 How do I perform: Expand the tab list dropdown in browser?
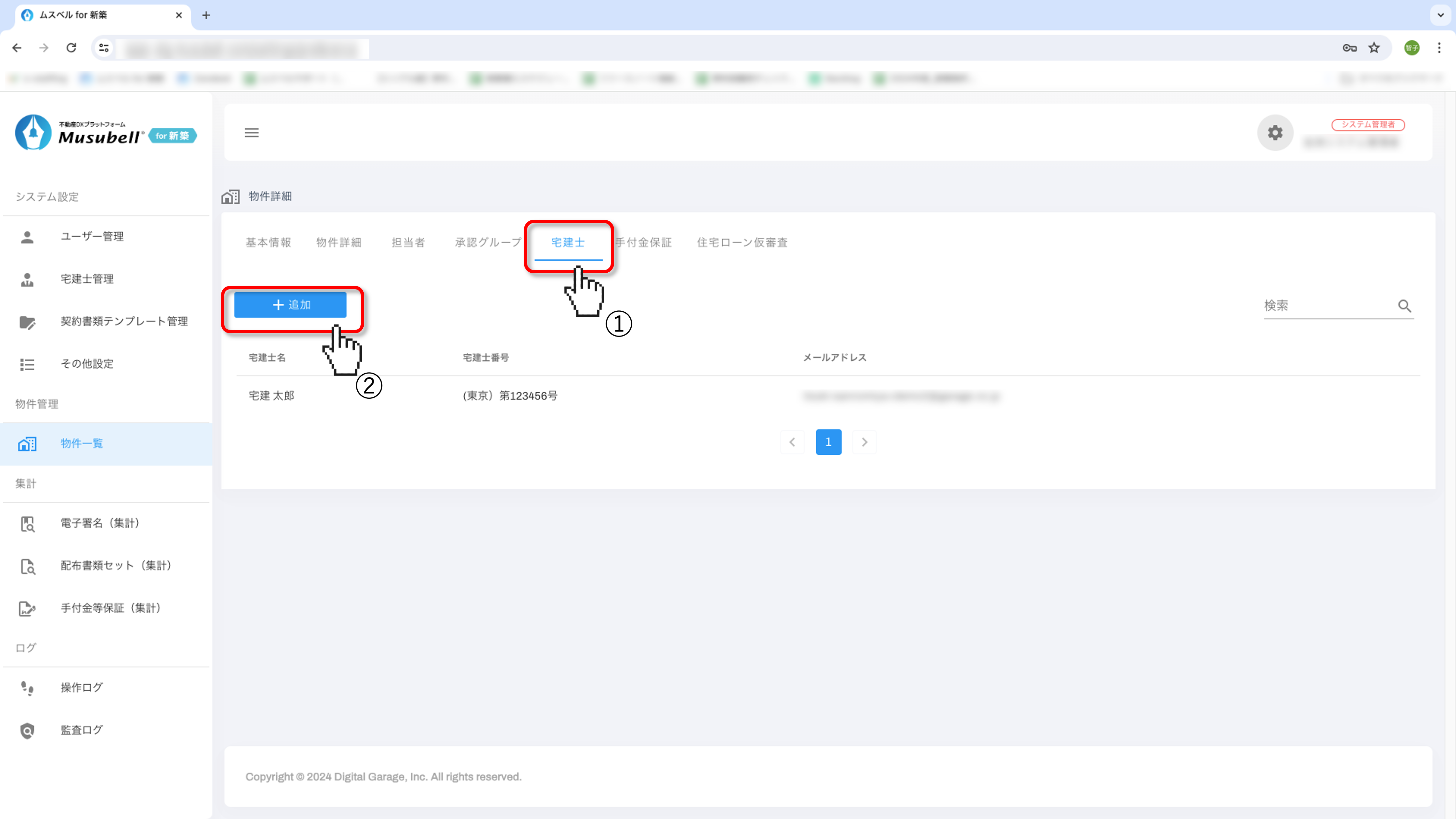(x=1440, y=15)
